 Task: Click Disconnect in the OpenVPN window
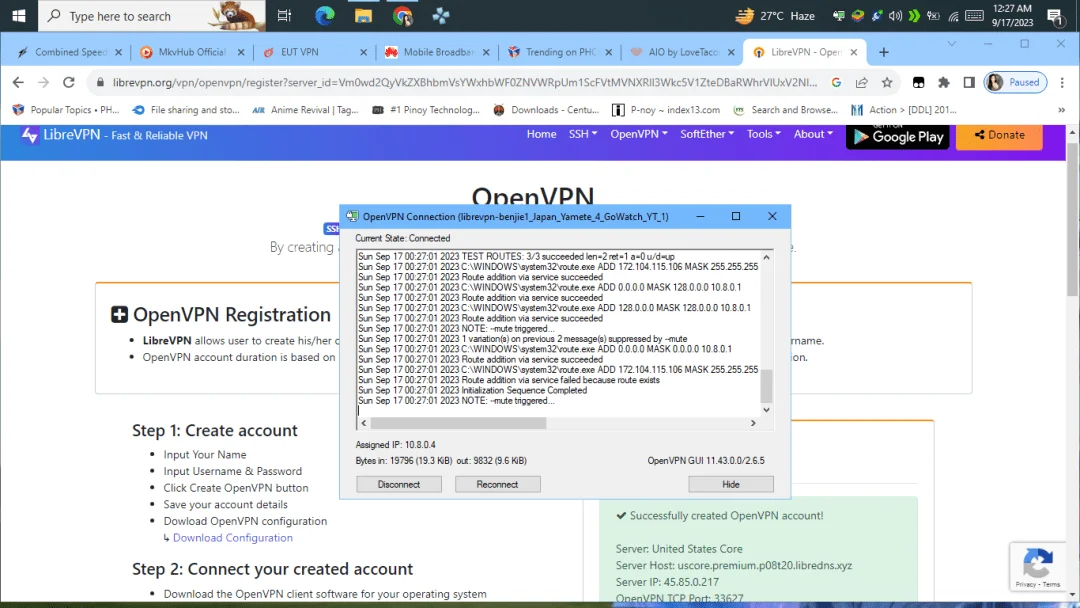pyautogui.click(x=399, y=485)
